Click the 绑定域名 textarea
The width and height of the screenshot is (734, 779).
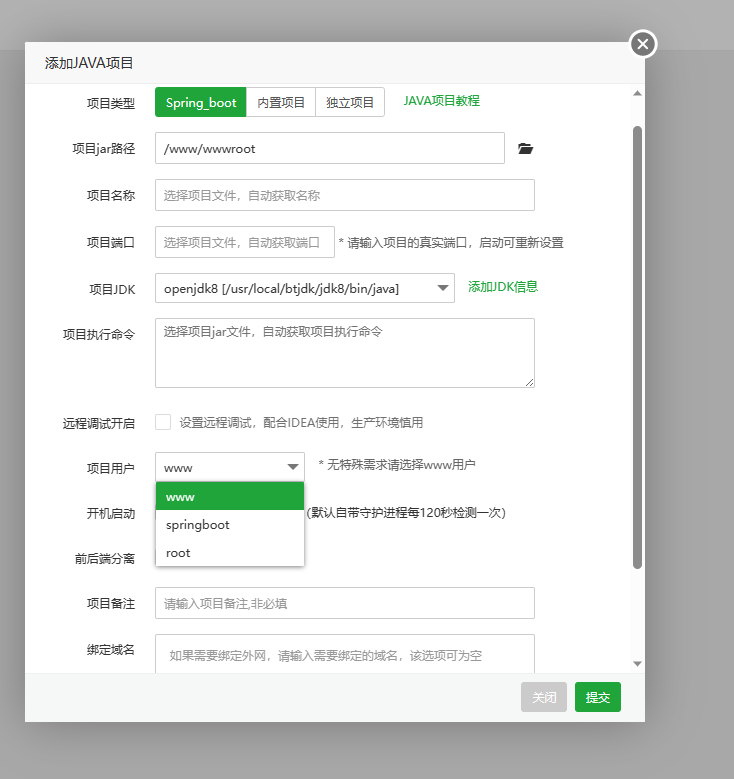tap(345, 654)
